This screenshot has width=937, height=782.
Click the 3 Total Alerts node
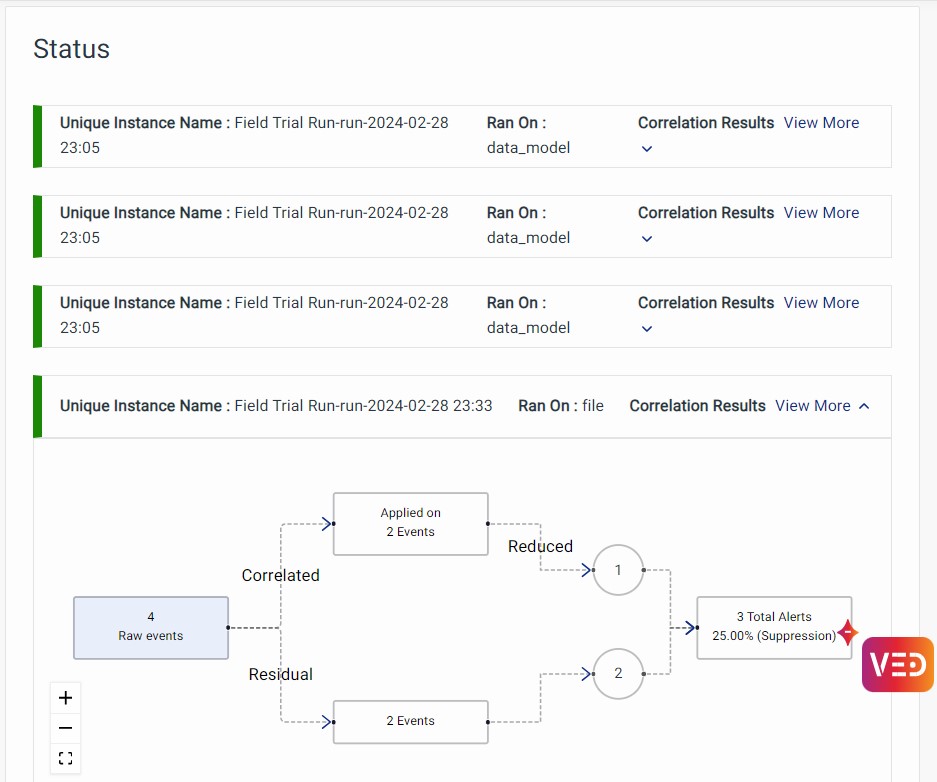[773, 627]
